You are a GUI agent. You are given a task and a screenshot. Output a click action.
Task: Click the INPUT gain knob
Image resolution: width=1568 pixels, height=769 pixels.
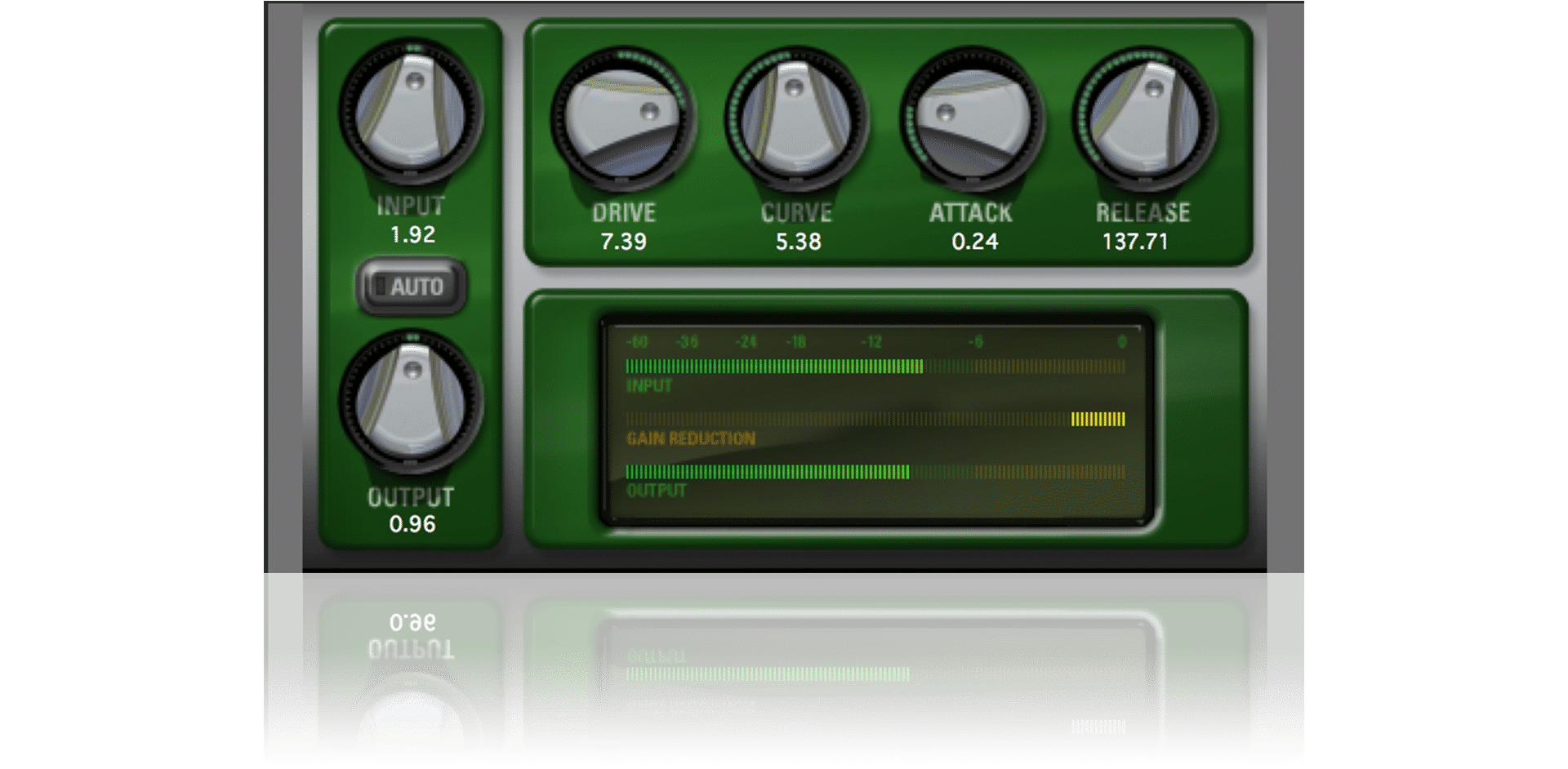(411, 109)
